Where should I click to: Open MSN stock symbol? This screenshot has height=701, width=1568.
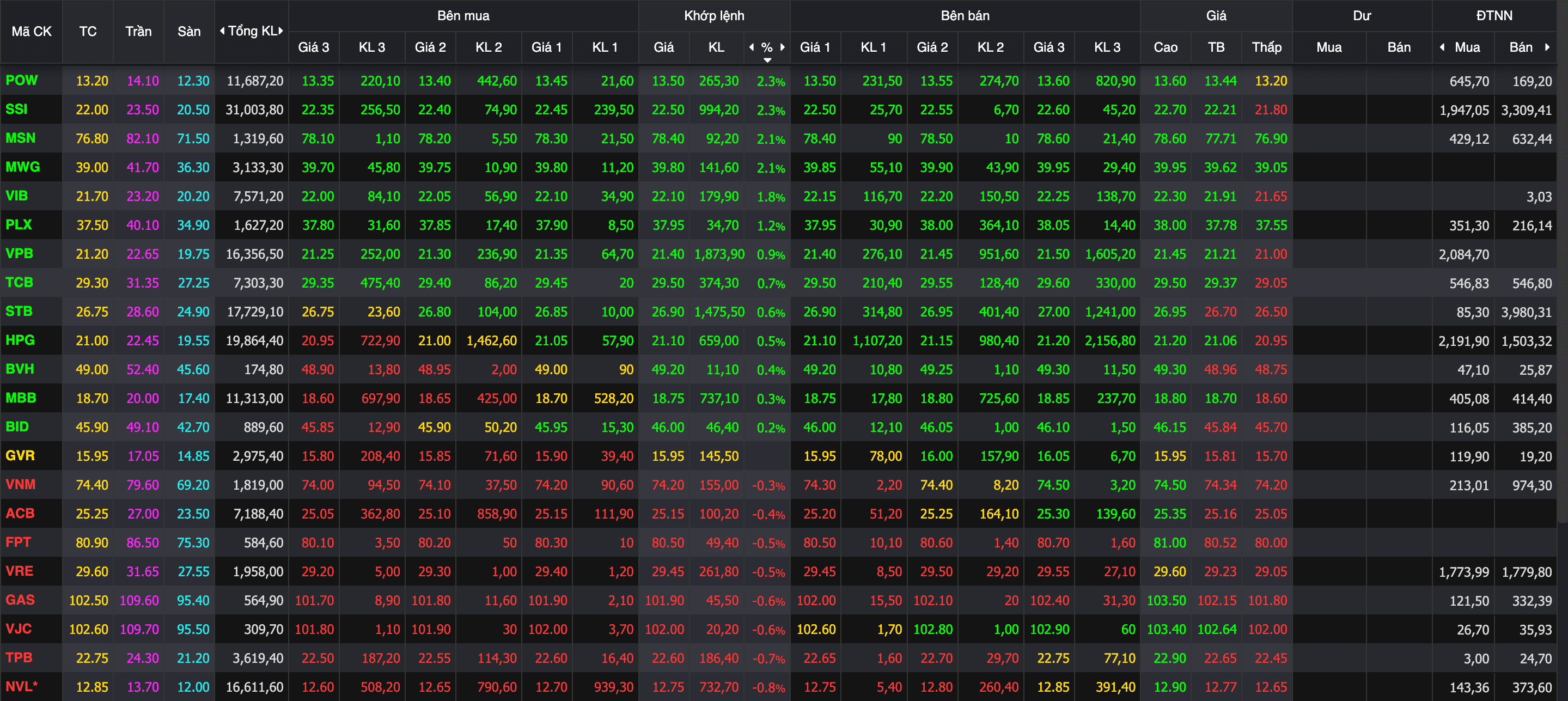tap(20, 138)
